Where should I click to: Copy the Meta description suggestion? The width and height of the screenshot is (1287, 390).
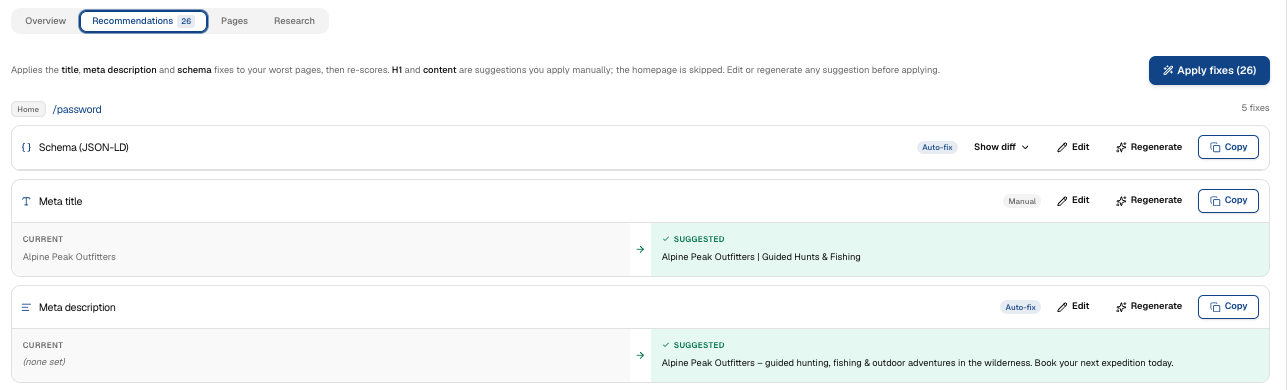1228,306
